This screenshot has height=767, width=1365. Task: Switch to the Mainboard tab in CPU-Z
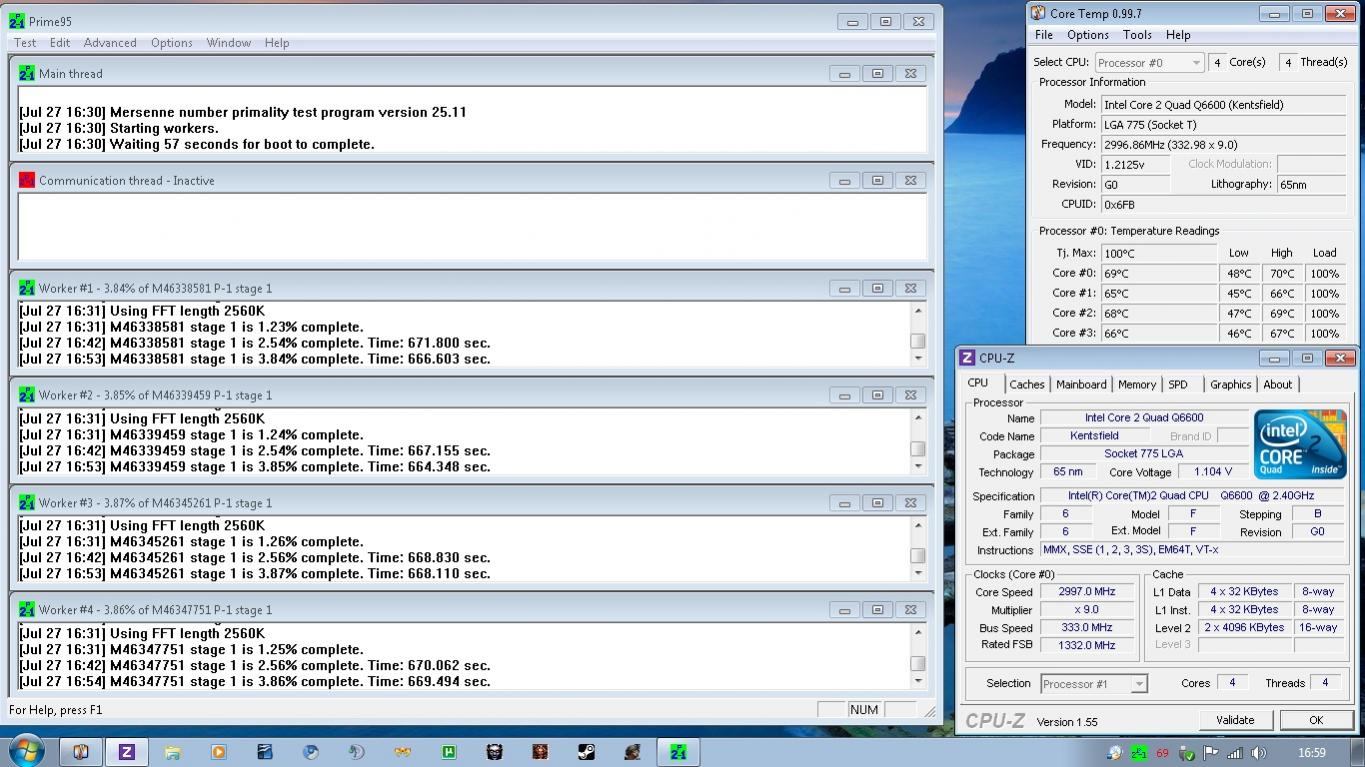(x=1081, y=385)
